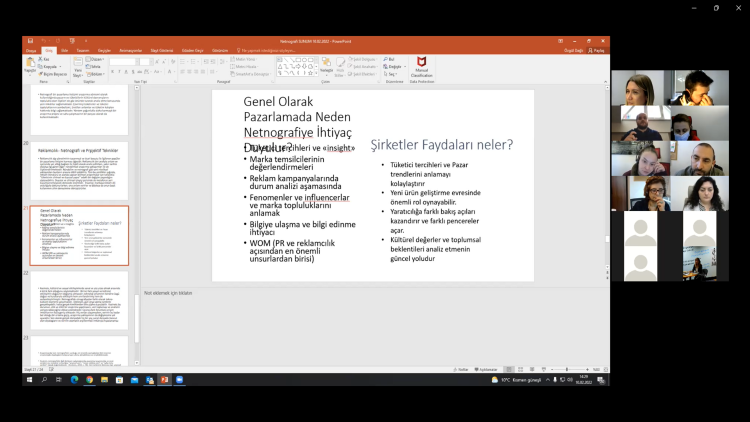Adjust the zoom slider in status bar

coord(568,369)
